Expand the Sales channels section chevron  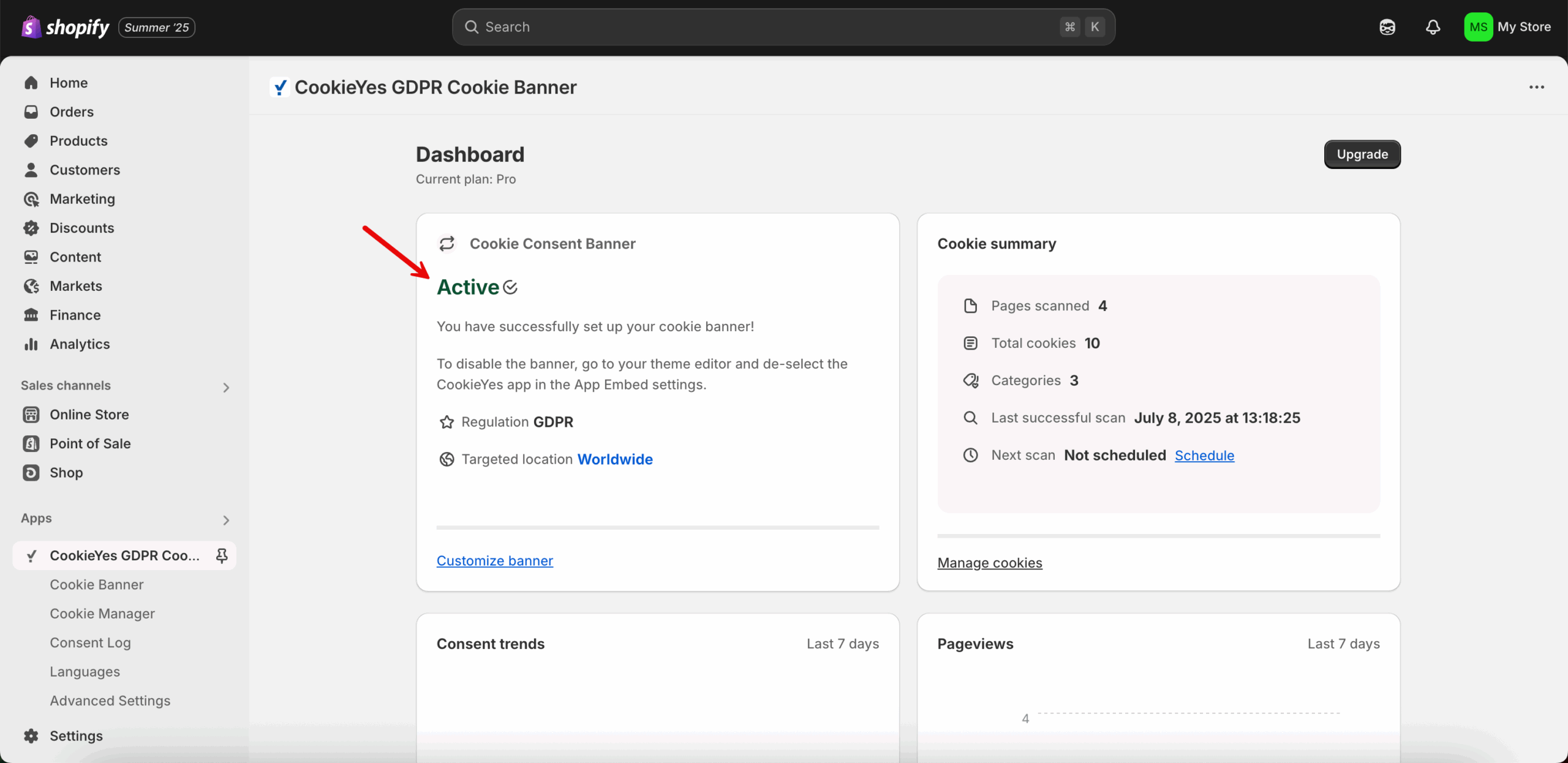(226, 388)
